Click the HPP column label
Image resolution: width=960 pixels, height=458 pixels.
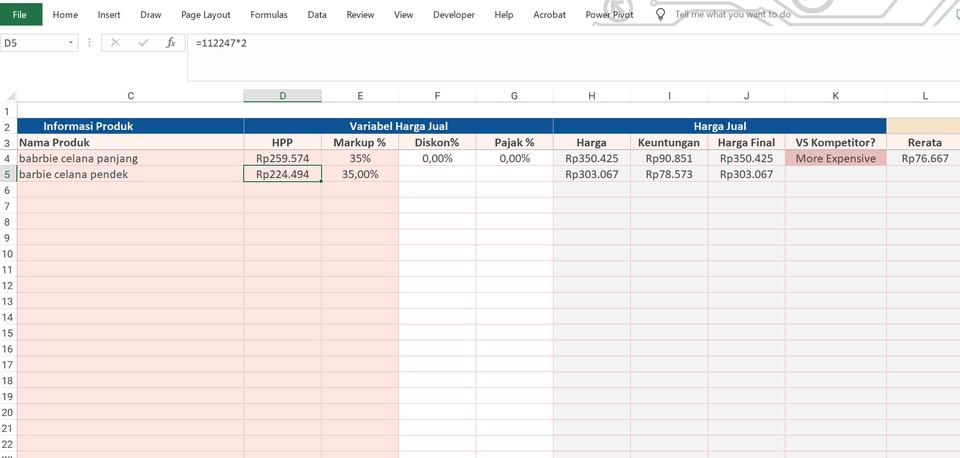[282, 142]
